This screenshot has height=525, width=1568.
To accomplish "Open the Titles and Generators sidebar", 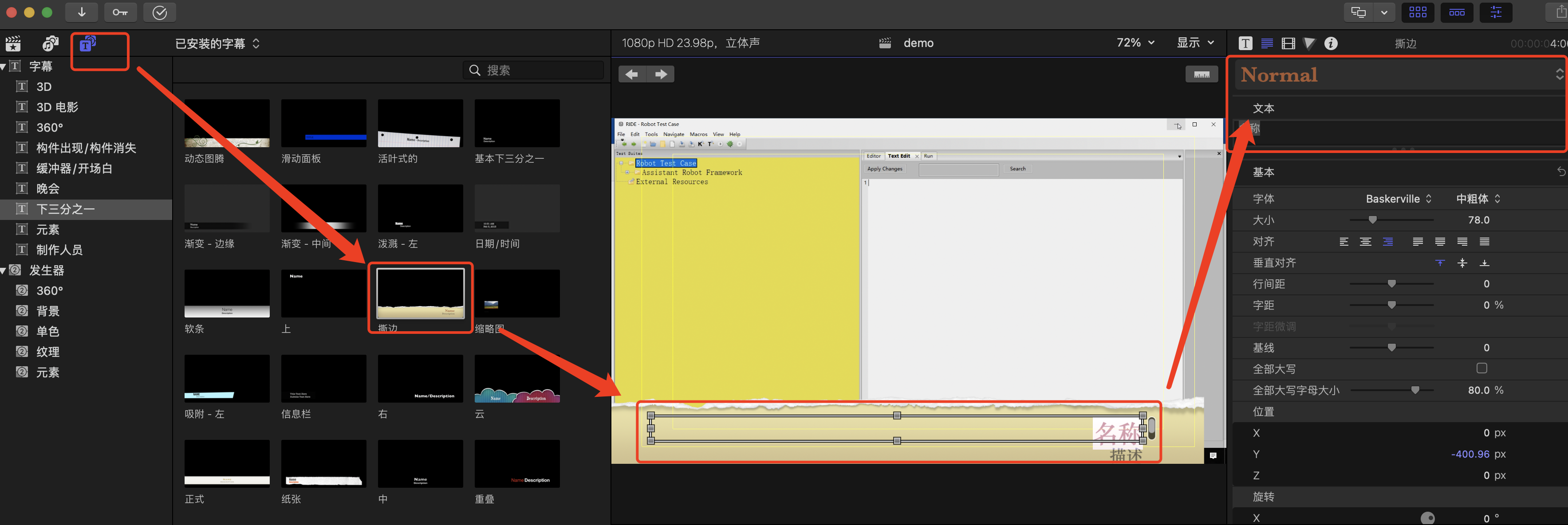I will [x=88, y=44].
